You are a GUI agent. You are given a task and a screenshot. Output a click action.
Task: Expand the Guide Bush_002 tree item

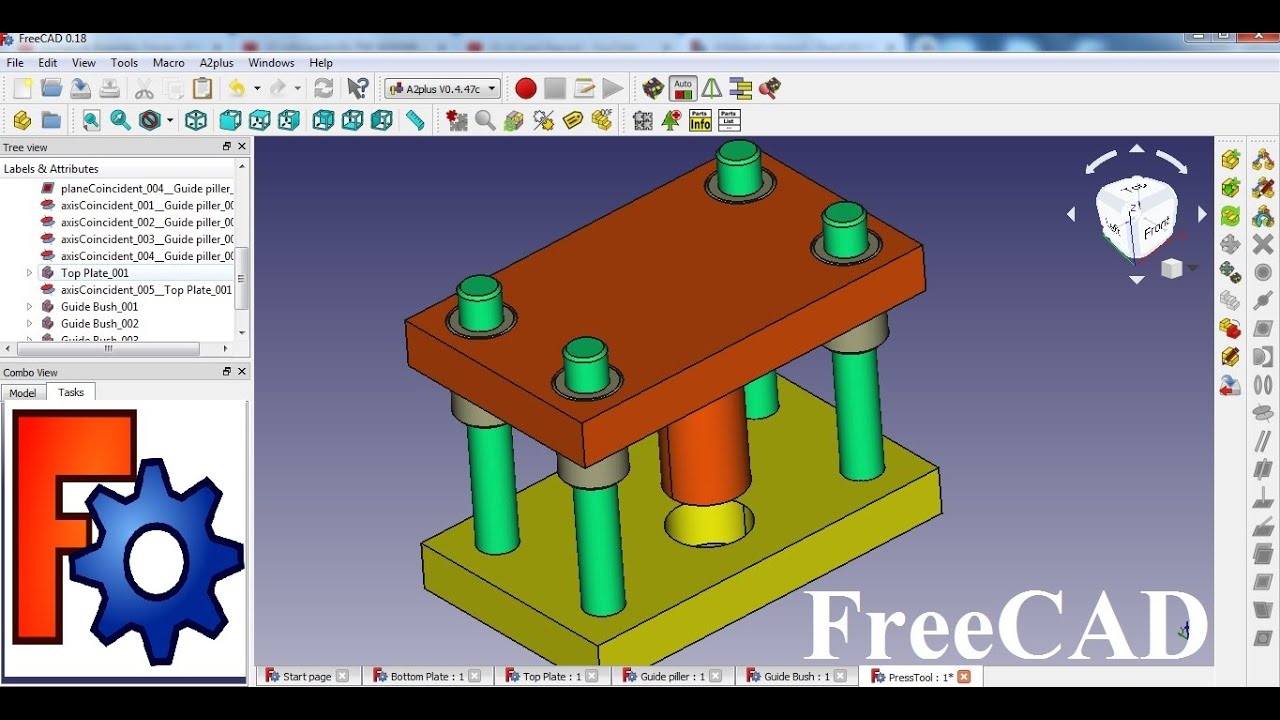click(29, 324)
